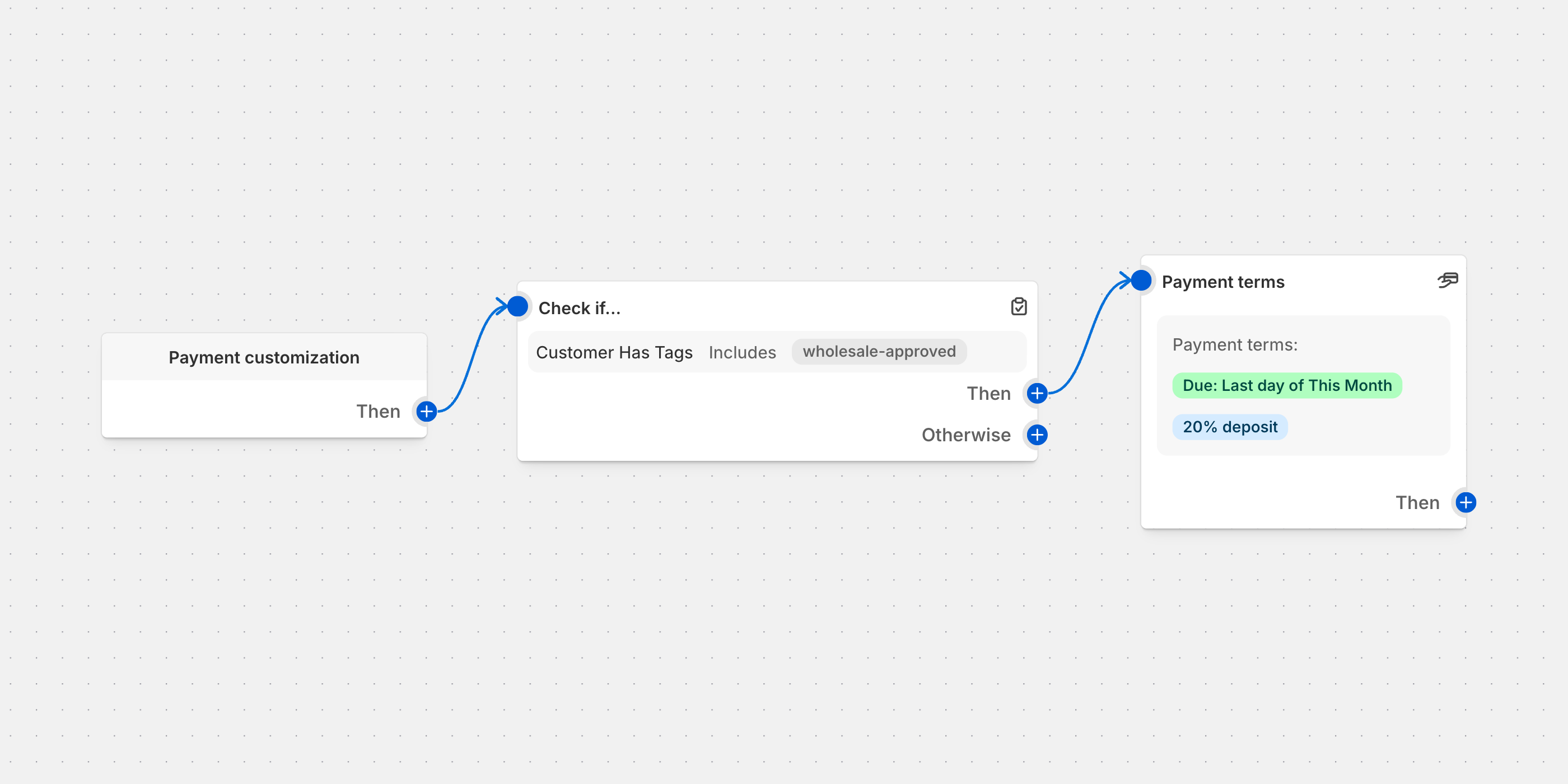The height and width of the screenshot is (784, 1568).
Task: Click the 20% deposit badge
Action: [1230, 427]
